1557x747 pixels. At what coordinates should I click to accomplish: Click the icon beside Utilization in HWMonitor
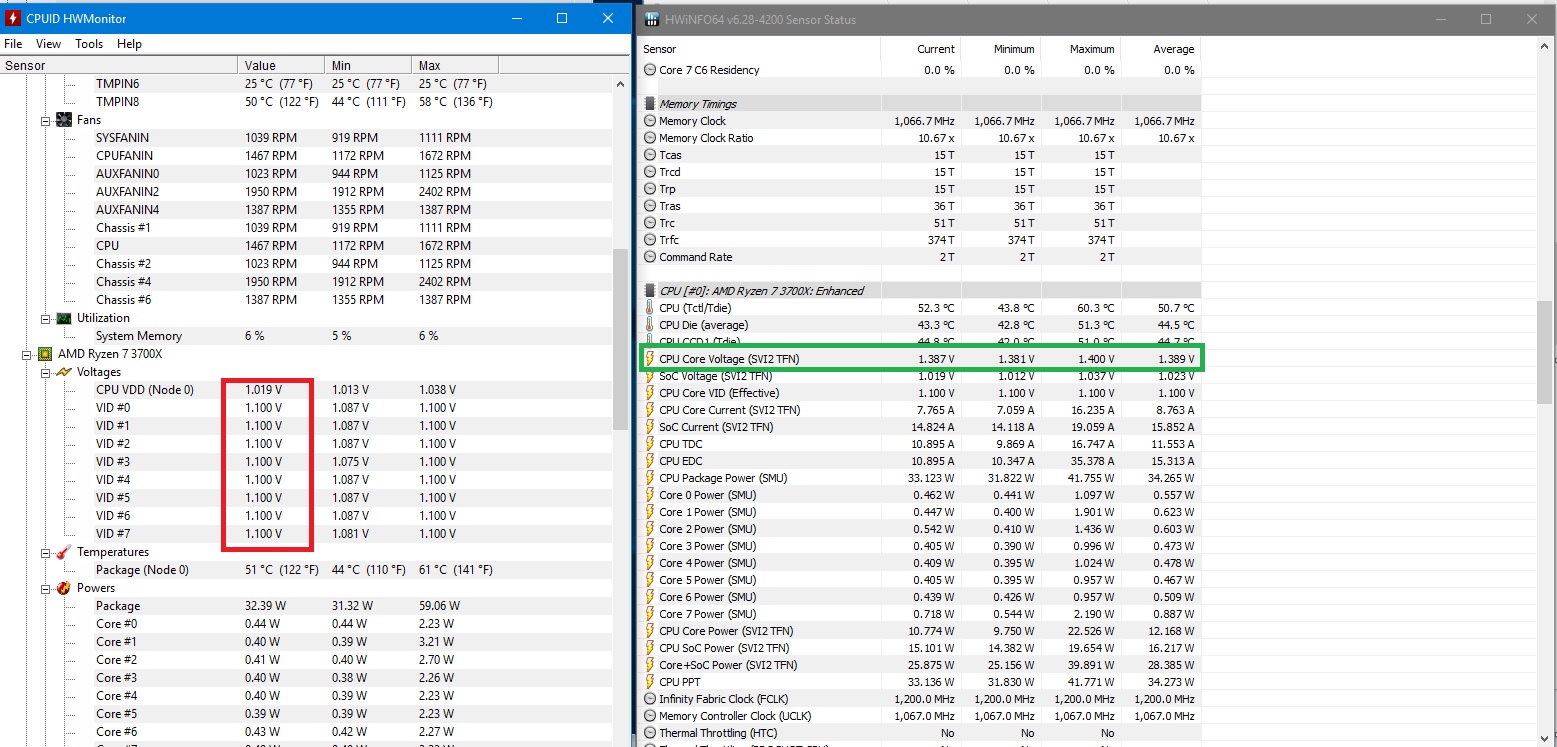(x=64, y=318)
